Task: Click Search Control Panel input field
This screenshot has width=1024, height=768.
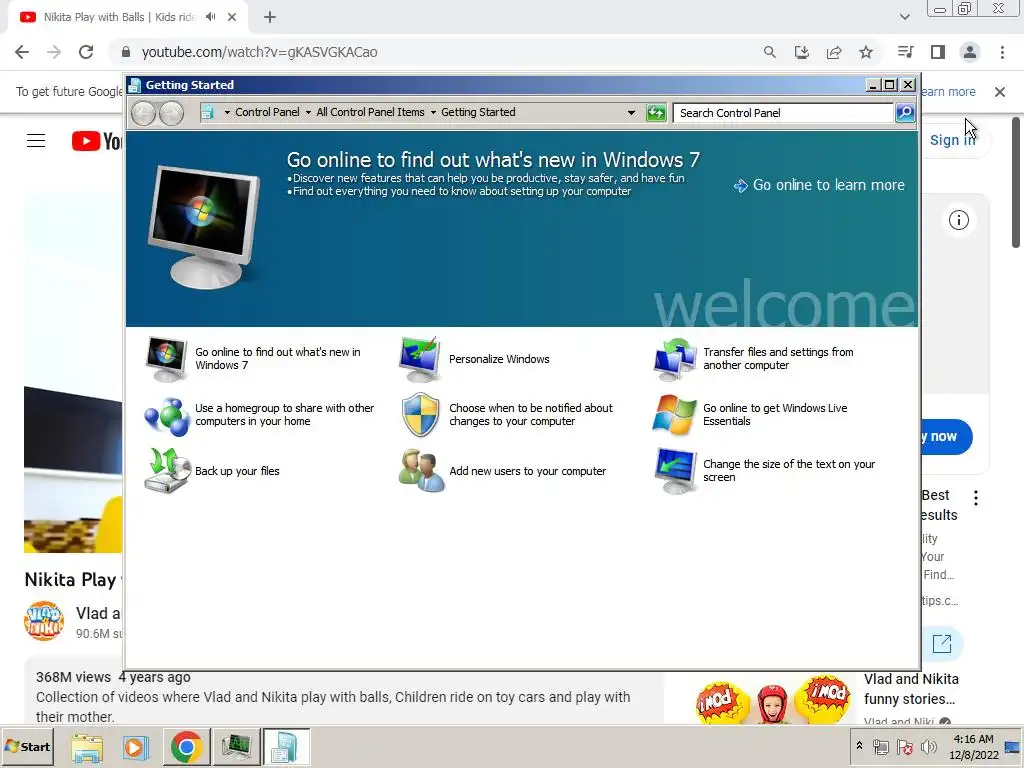Action: 783,113
